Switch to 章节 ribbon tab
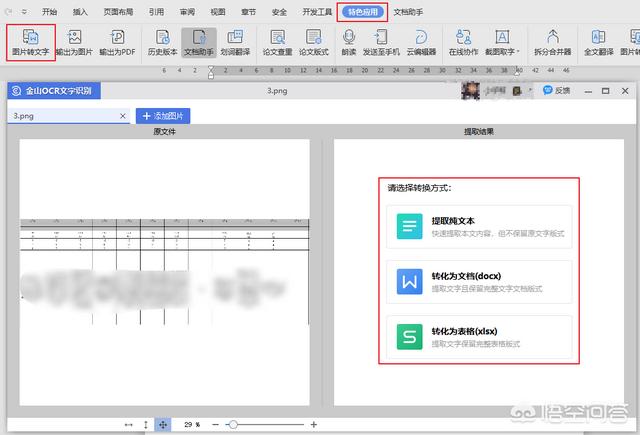 click(x=248, y=12)
